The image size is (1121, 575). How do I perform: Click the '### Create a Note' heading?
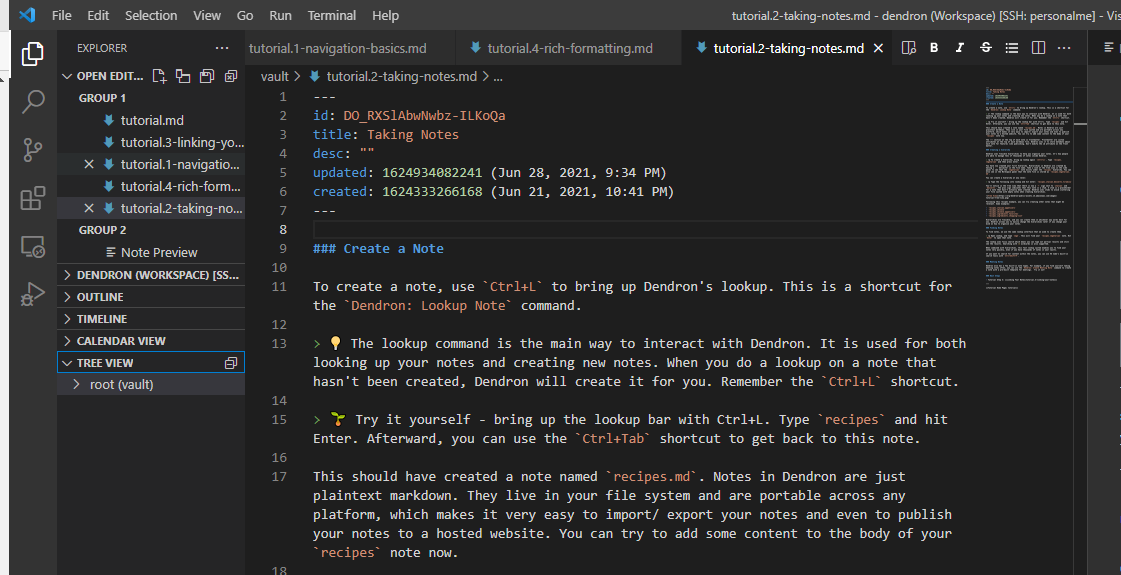click(378, 249)
